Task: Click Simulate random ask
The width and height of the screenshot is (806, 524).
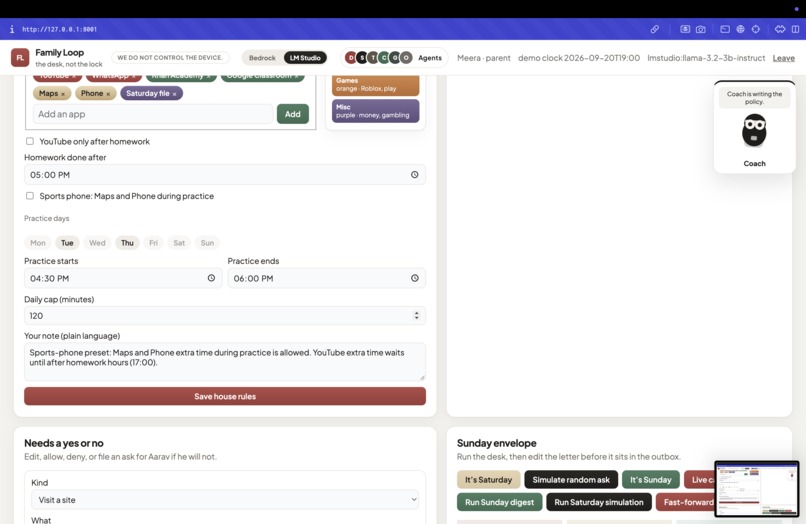Action: (x=571, y=480)
